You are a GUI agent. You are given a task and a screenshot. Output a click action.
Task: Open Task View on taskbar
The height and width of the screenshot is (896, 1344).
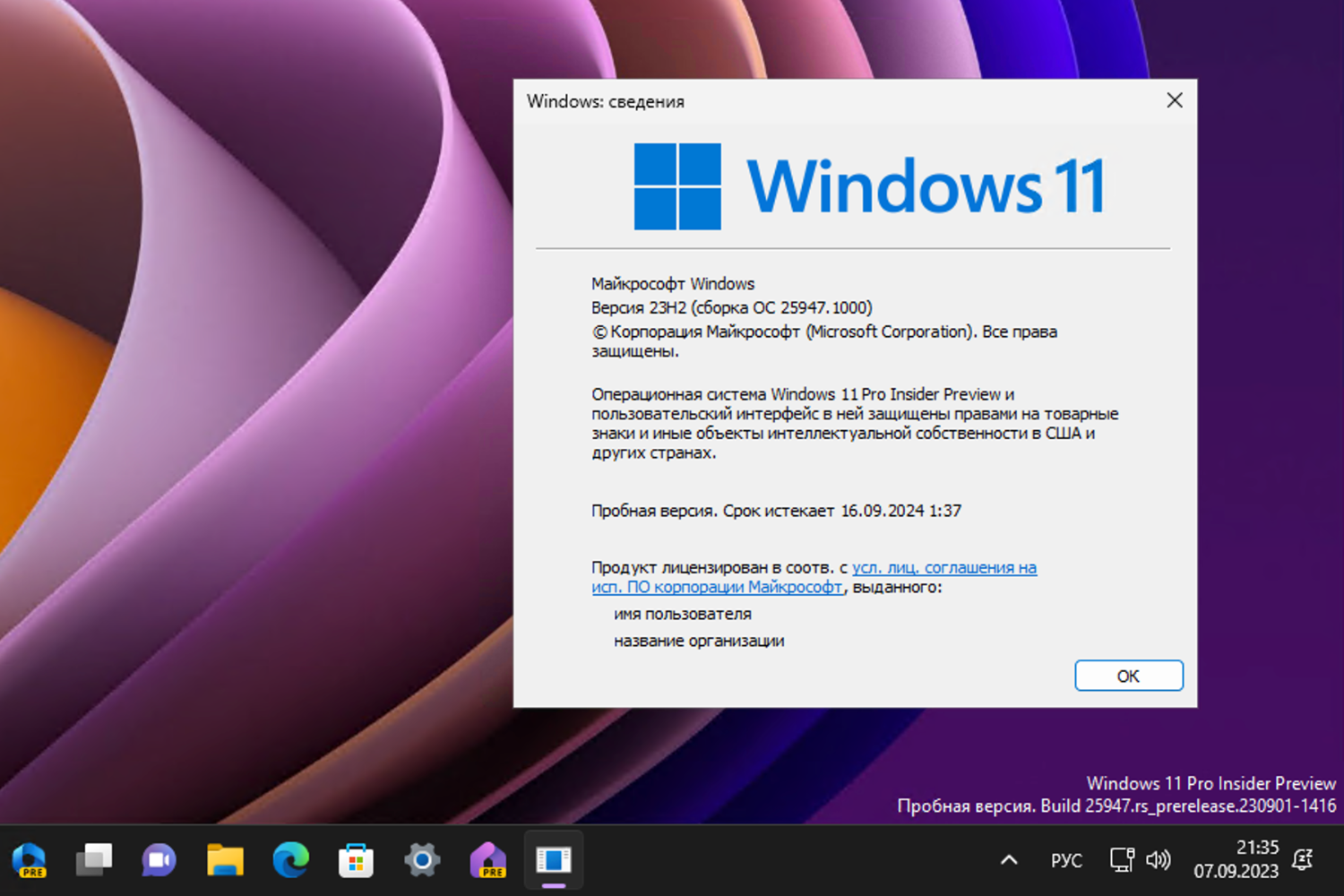(94, 860)
